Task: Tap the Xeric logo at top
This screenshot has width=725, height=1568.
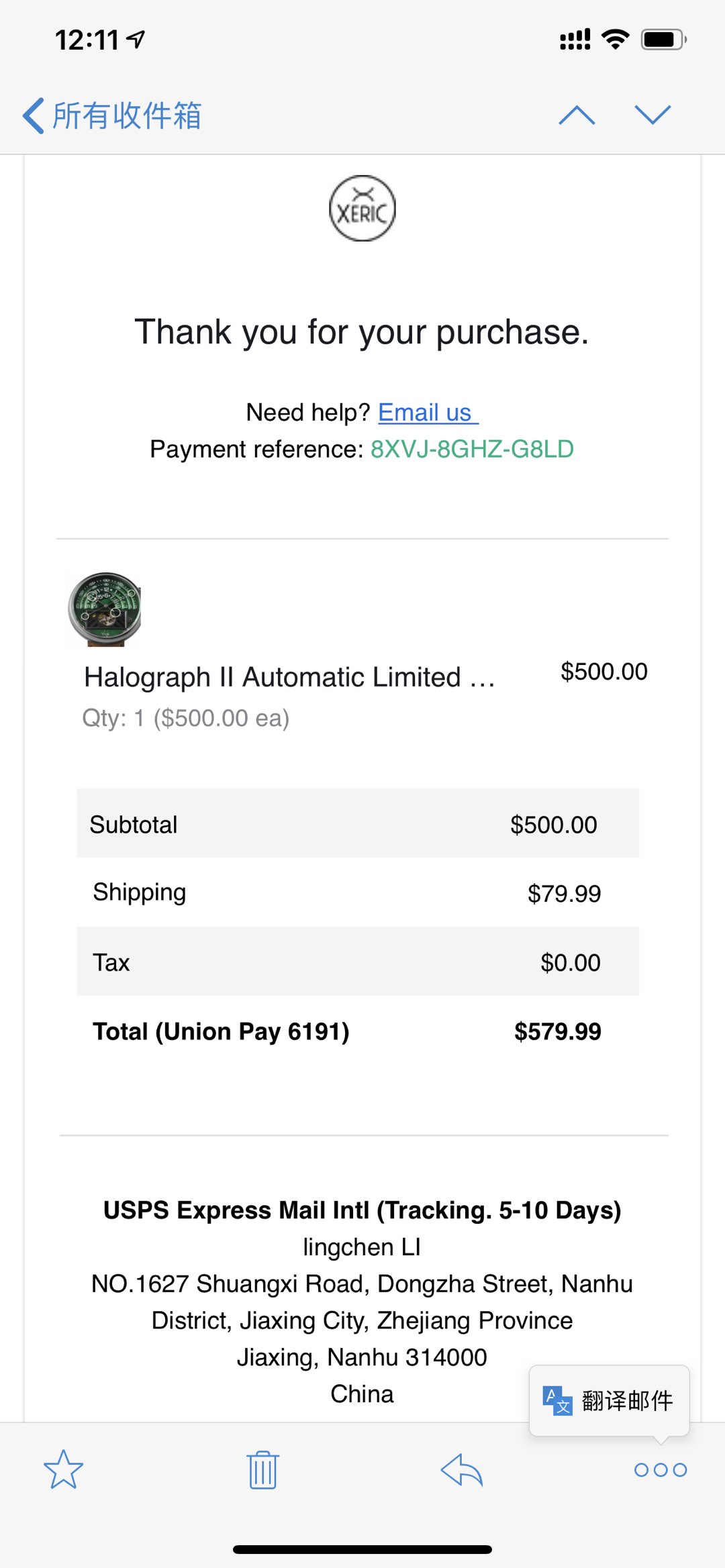Action: [x=362, y=209]
